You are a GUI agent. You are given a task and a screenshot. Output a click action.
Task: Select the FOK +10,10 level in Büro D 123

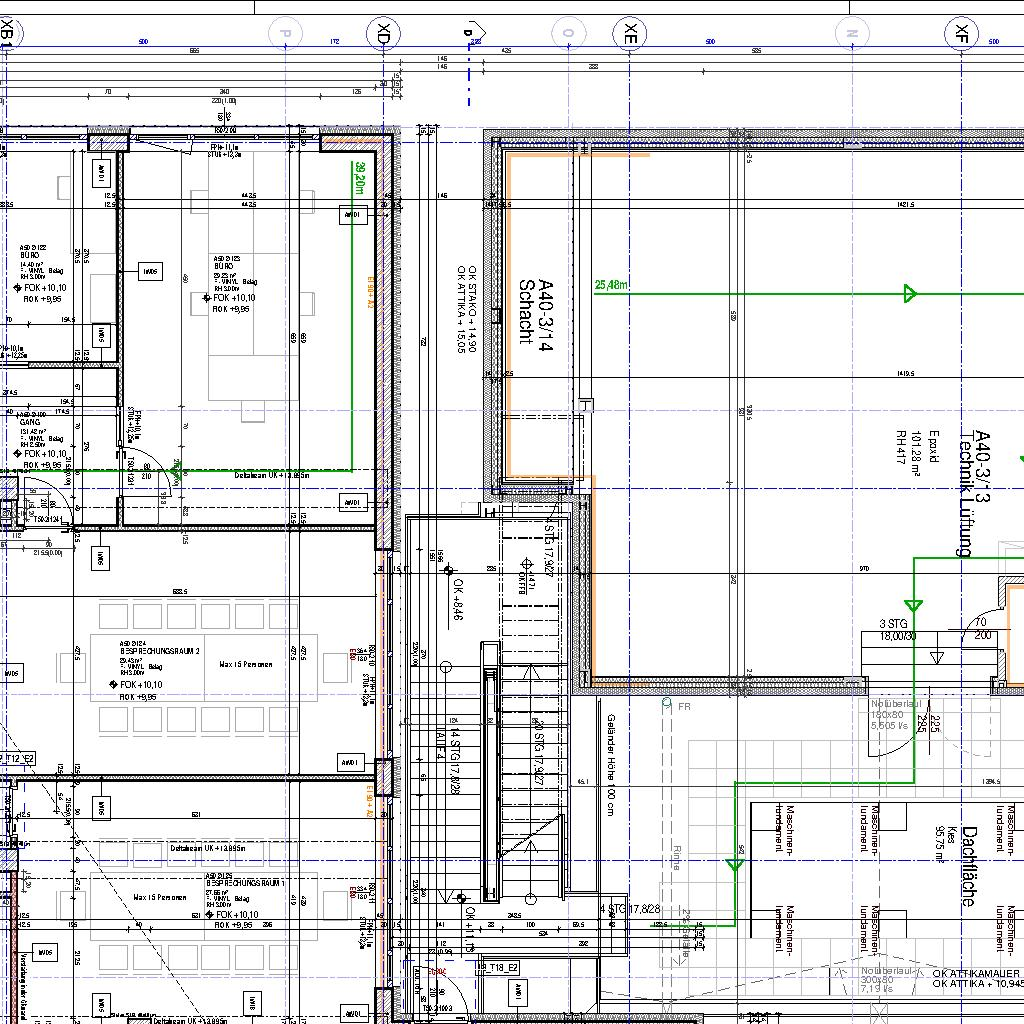pos(234,298)
